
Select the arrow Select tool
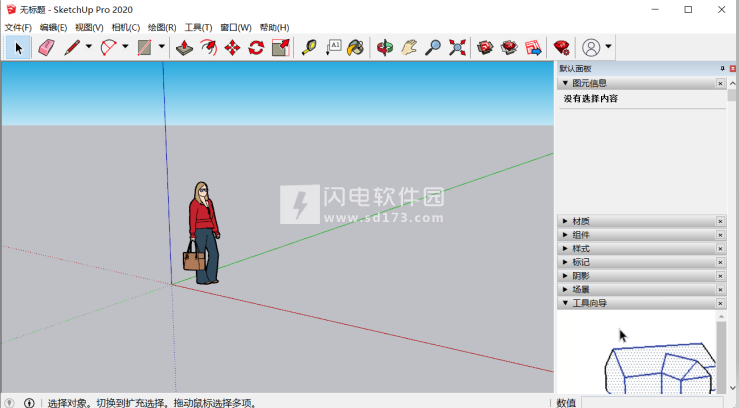[18, 48]
